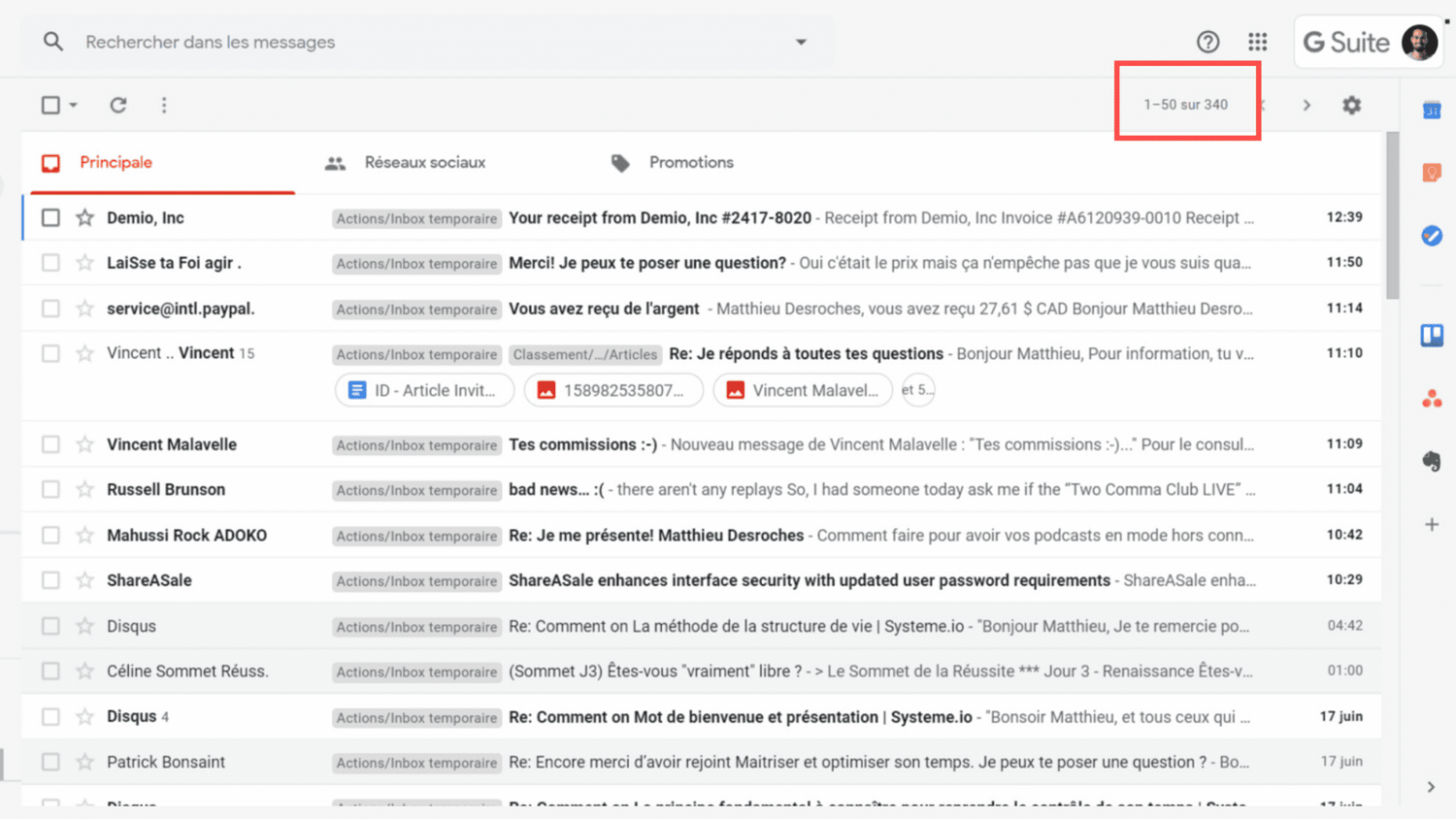Open 'Merci! Je peux te poser une question?' email
Image resolution: width=1456 pixels, height=819 pixels.
point(647,263)
